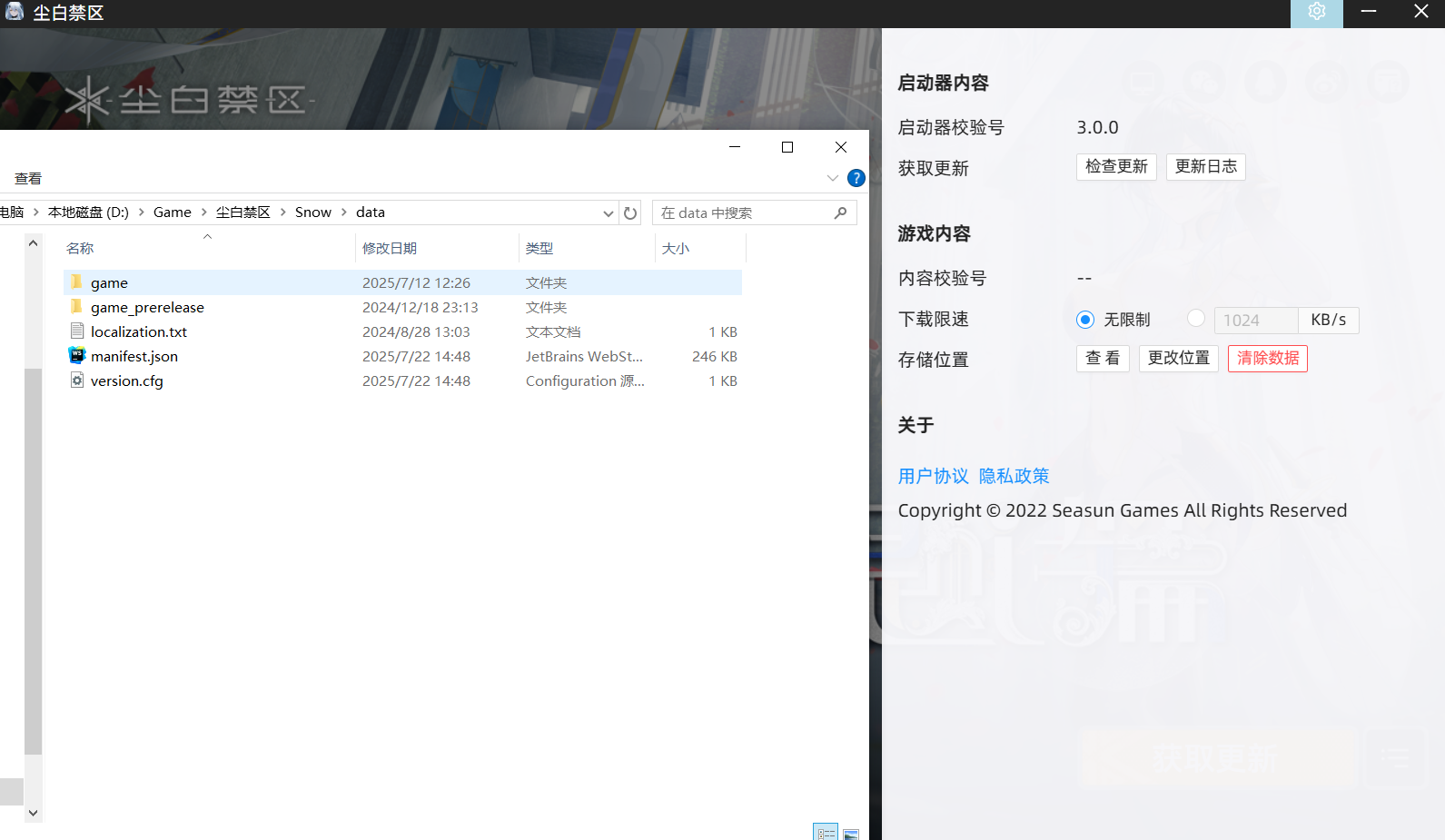
Task: Click the 查看 storage location button
Action: [1103, 359]
